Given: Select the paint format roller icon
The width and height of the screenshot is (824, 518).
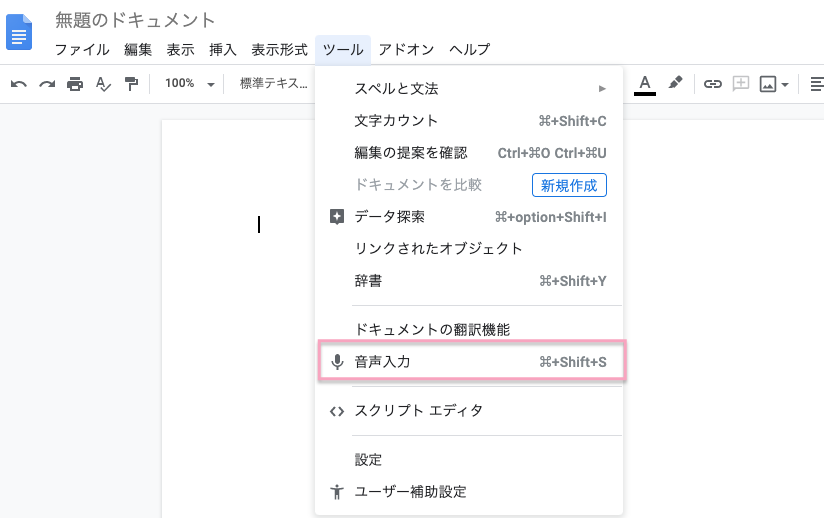Looking at the screenshot, I should 131,84.
